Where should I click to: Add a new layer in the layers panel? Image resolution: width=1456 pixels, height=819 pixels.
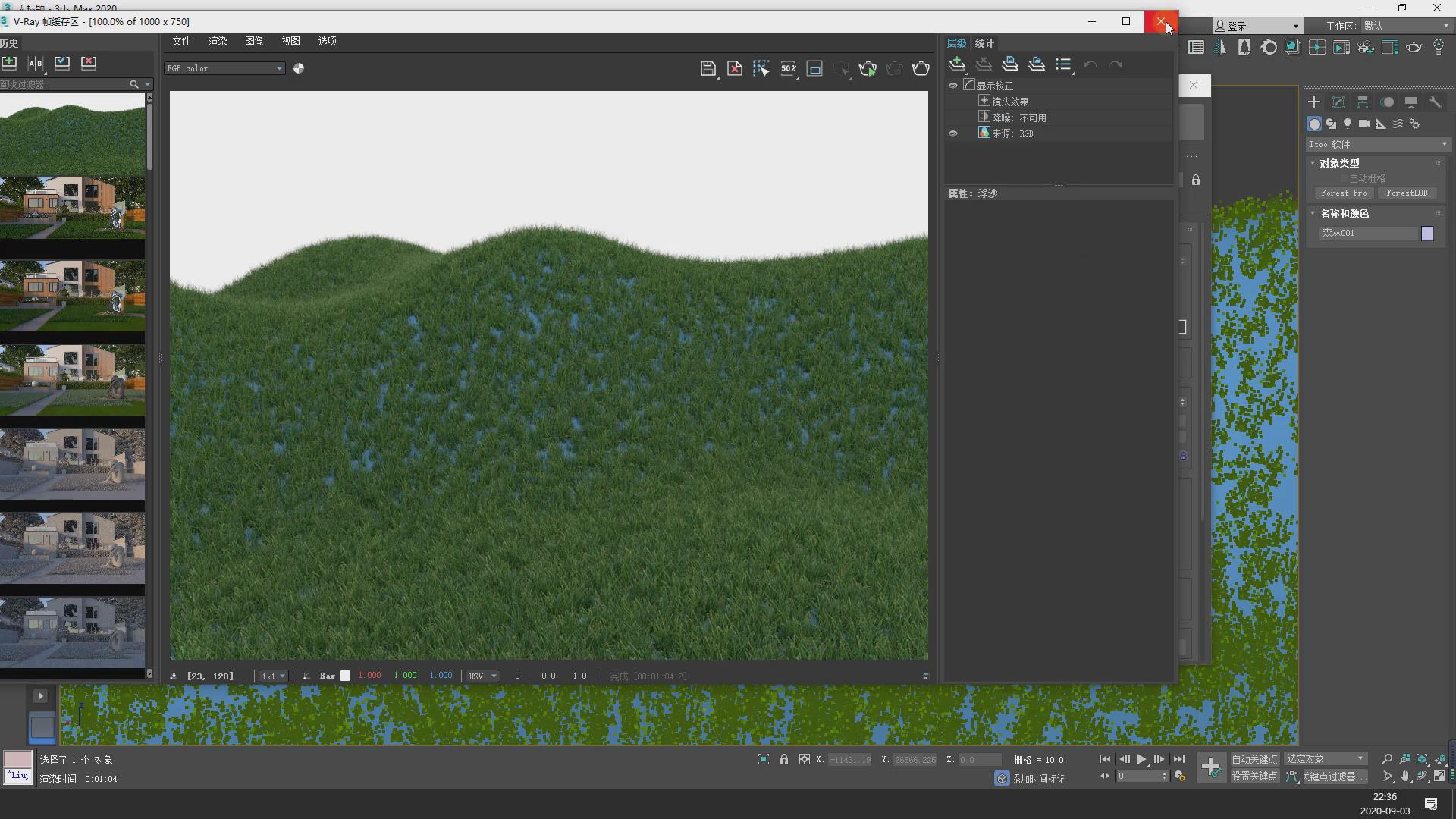tap(957, 64)
